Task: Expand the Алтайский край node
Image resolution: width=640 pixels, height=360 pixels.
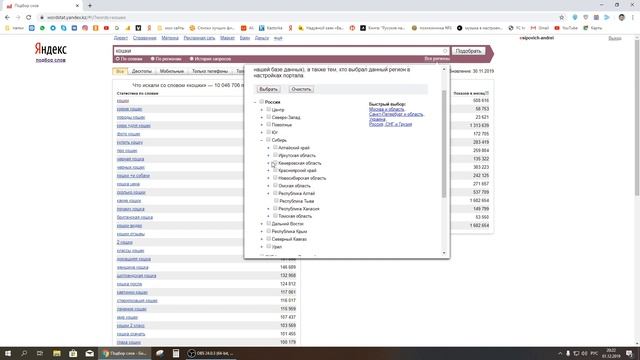Action: point(269,148)
